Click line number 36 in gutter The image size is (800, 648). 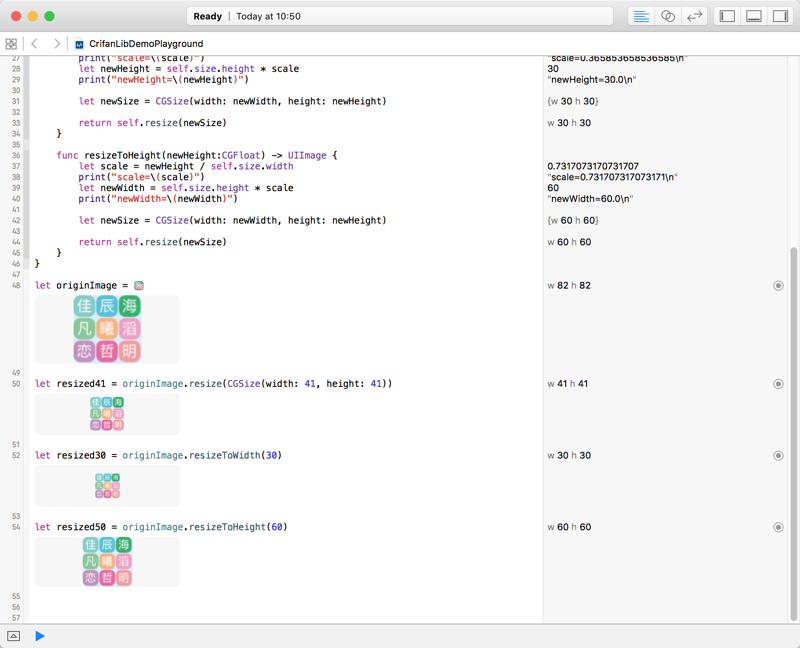16,155
